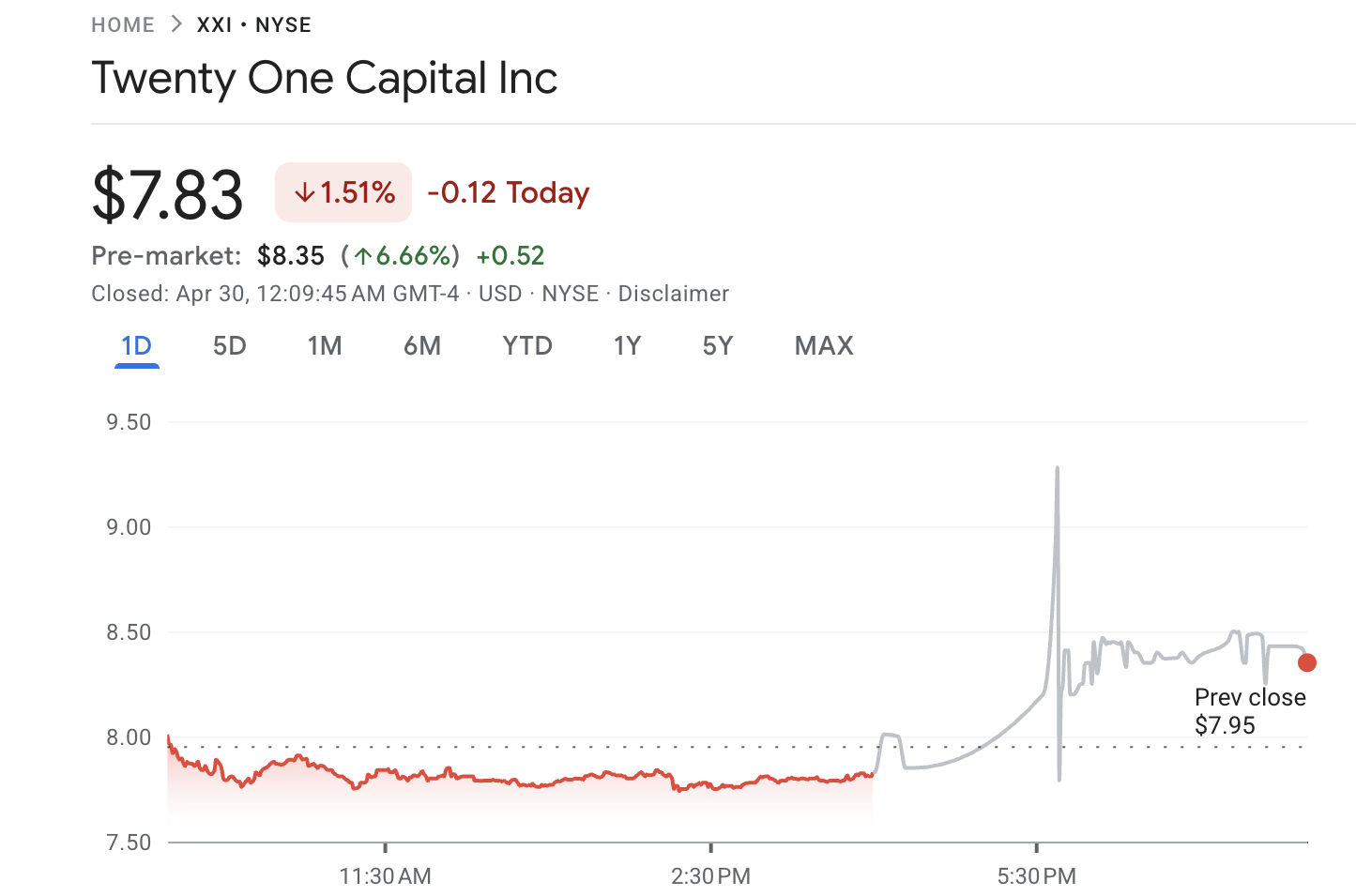Image resolution: width=1356 pixels, height=896 pixels.
Task: Click the XXI · NYSE breadcrumb label
Action: (252, 23)
